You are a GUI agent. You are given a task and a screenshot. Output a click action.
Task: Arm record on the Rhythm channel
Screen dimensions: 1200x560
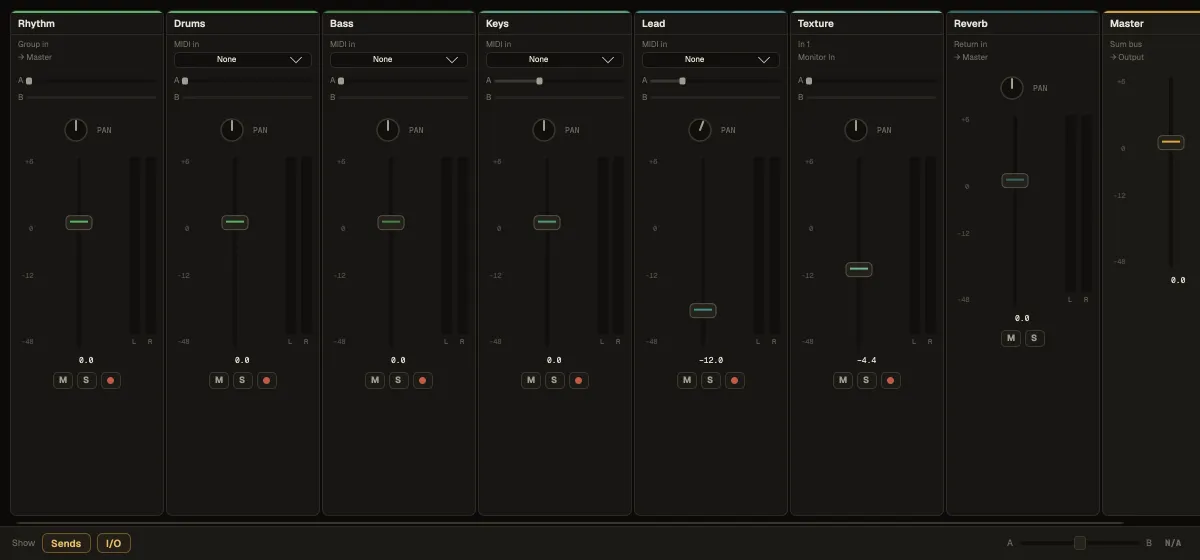[110, 380]
